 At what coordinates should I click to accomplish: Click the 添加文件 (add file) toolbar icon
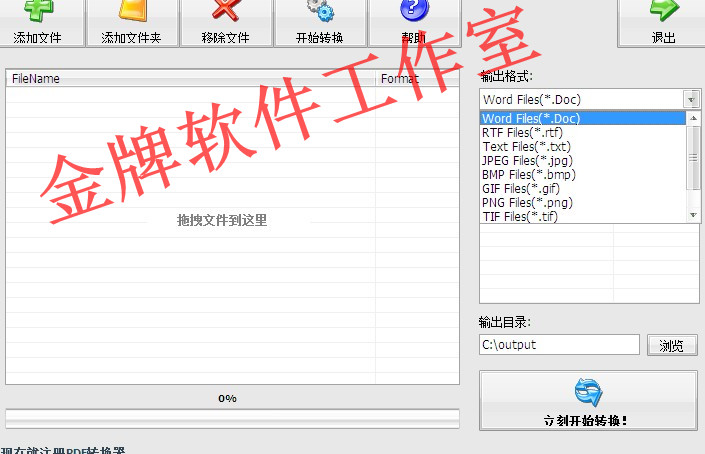(x=38, y=10)
